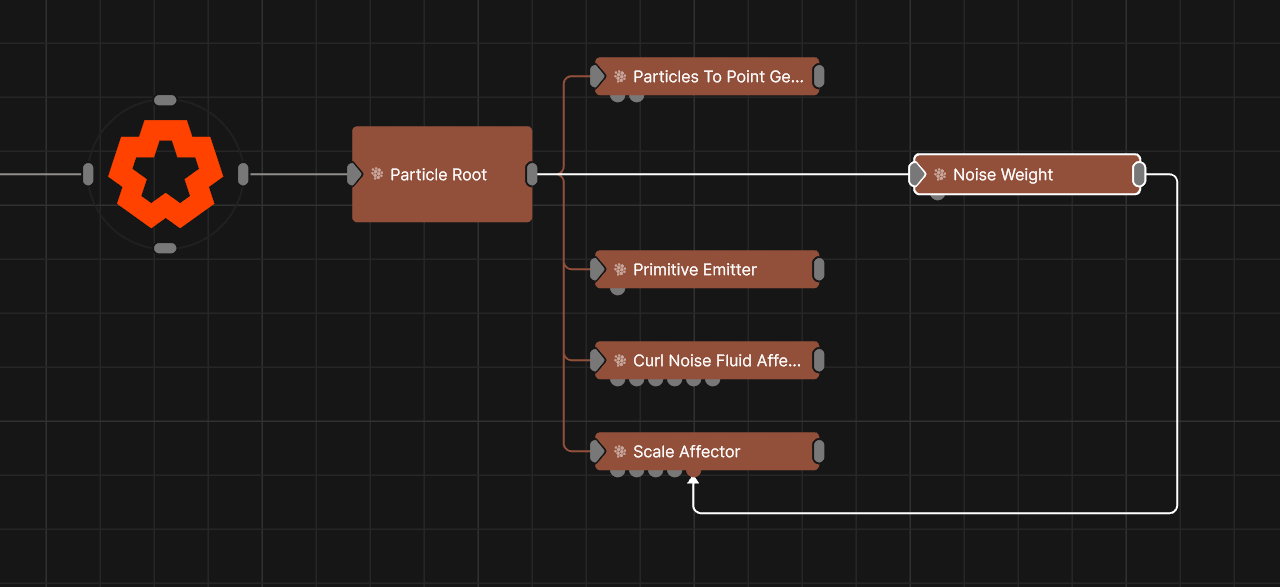Select the Scale Affector node by its label
This screenshot has width=1280, height=587.
click(x=687, y=452)
